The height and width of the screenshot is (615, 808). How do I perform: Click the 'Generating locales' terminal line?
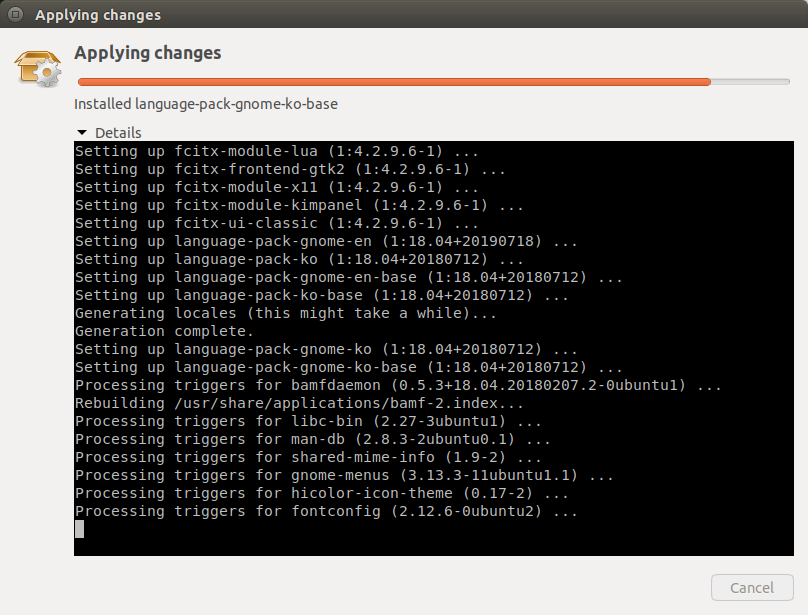point(286,313)
